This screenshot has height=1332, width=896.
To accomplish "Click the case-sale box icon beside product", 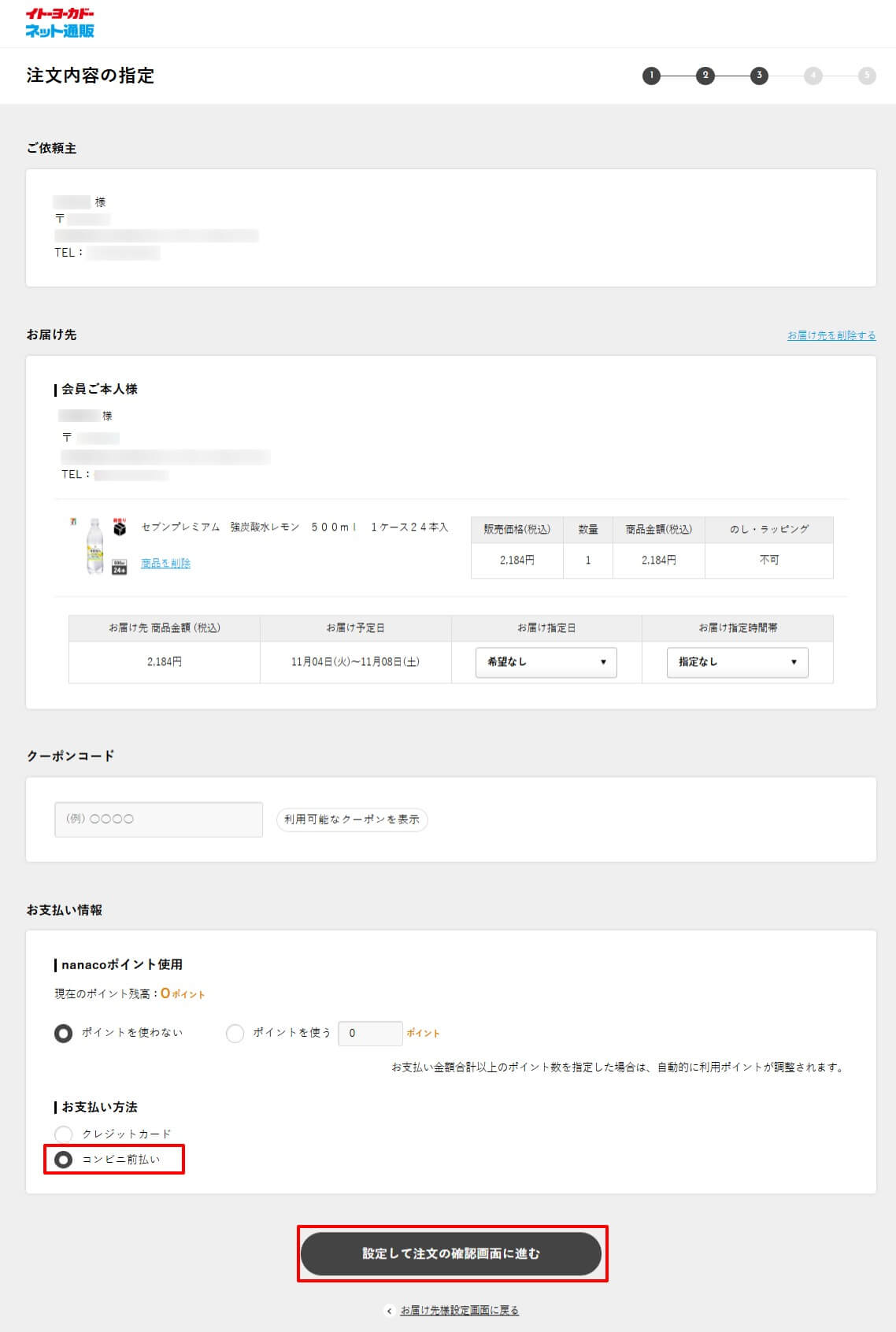I will pyautogui.click(x=120, y=527).
